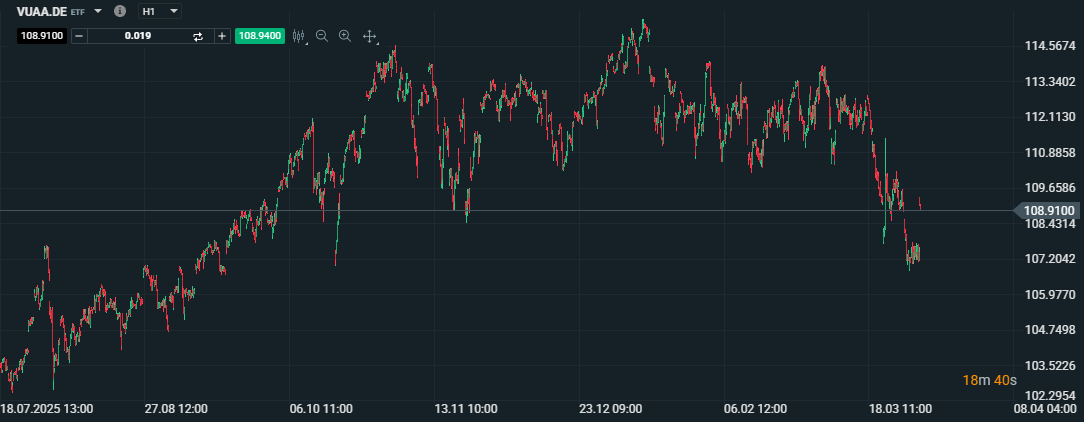Click the 08.04 04:00 time axis label
The width and height of the screenshot is (1084, 422).
(x=1045, y=408)
